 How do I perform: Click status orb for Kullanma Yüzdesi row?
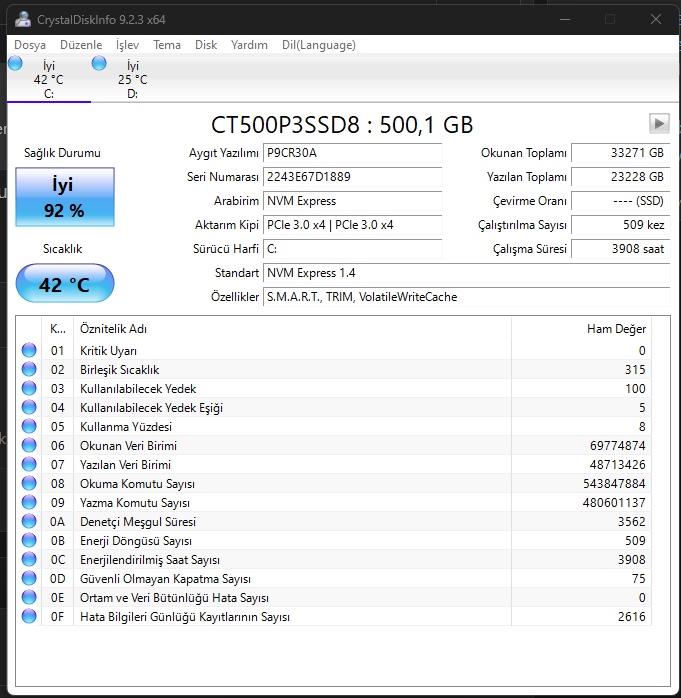click(x=29, y=426)
